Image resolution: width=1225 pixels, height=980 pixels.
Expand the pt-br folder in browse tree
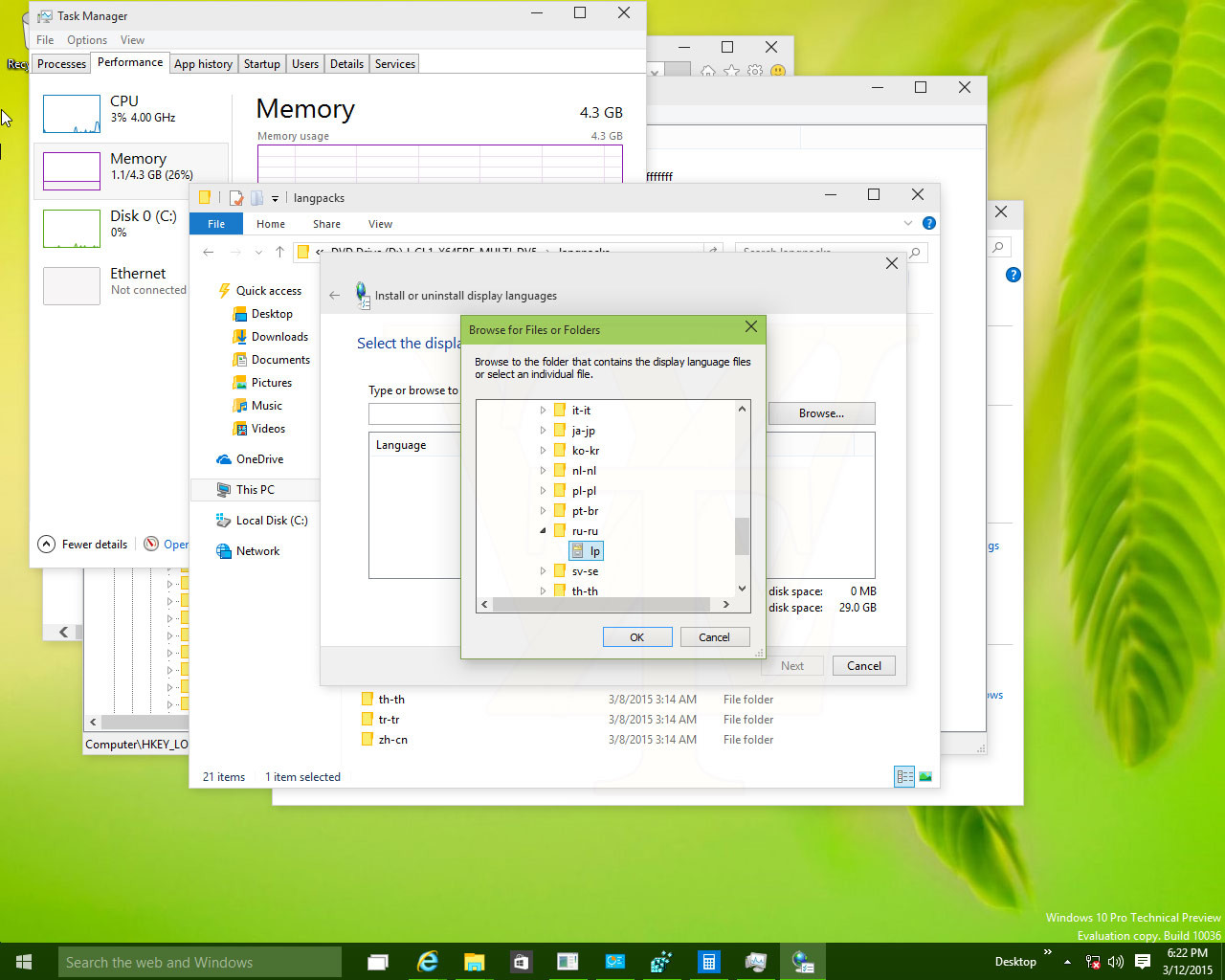pos(543,511)
